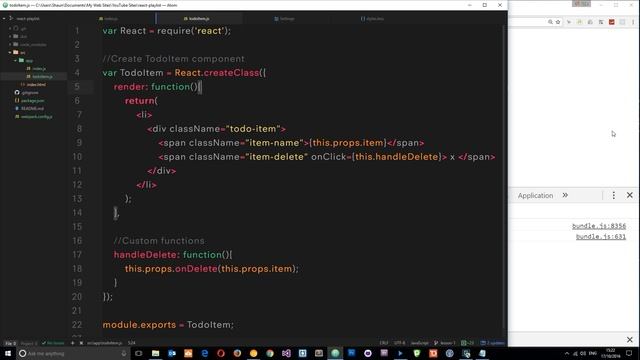This screenshot has height=360, width=640.
Task: Open Outlook from the taskbar
Action: coord(172,353)
